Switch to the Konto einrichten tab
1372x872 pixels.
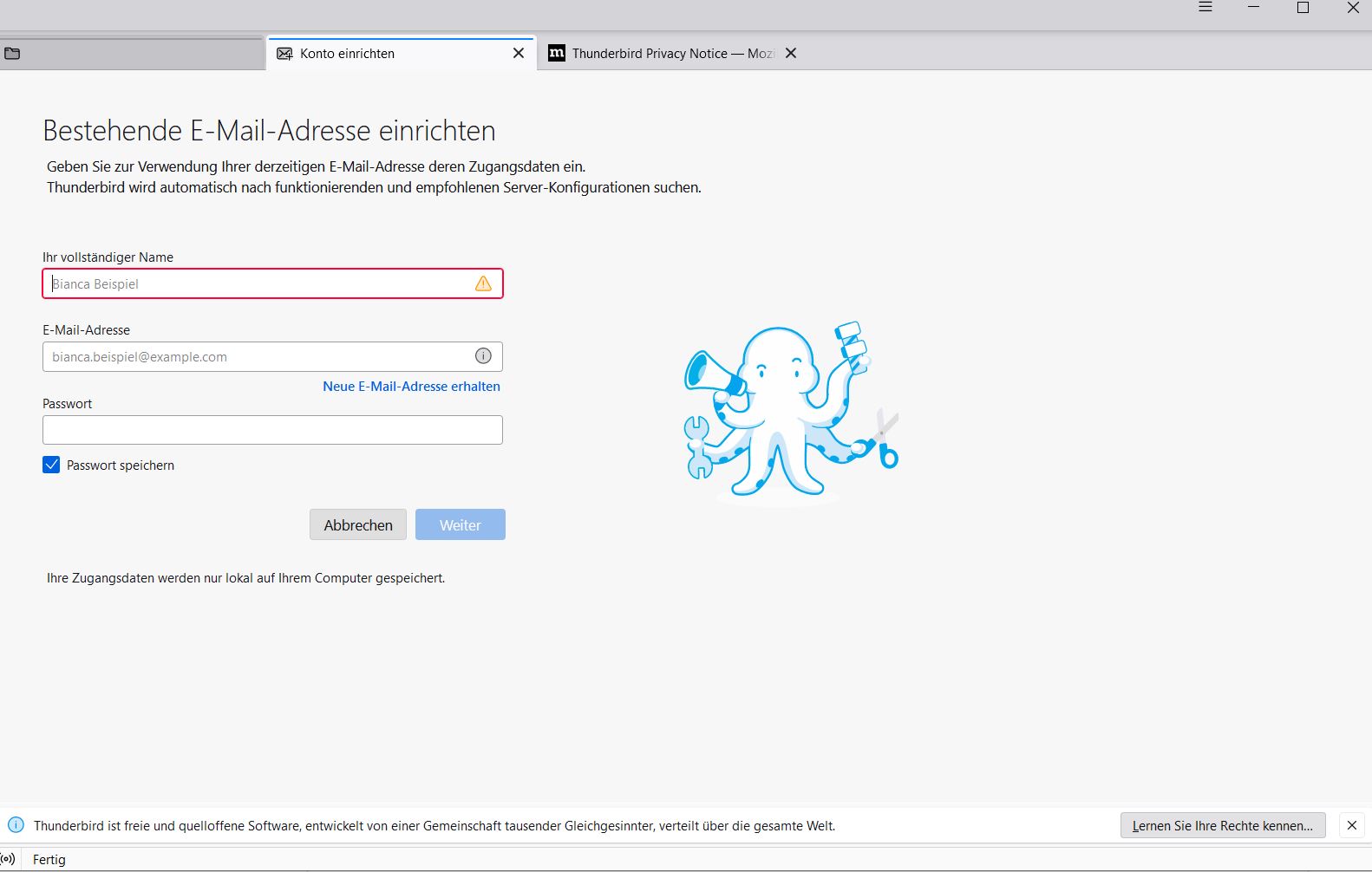tap(402, 53)
